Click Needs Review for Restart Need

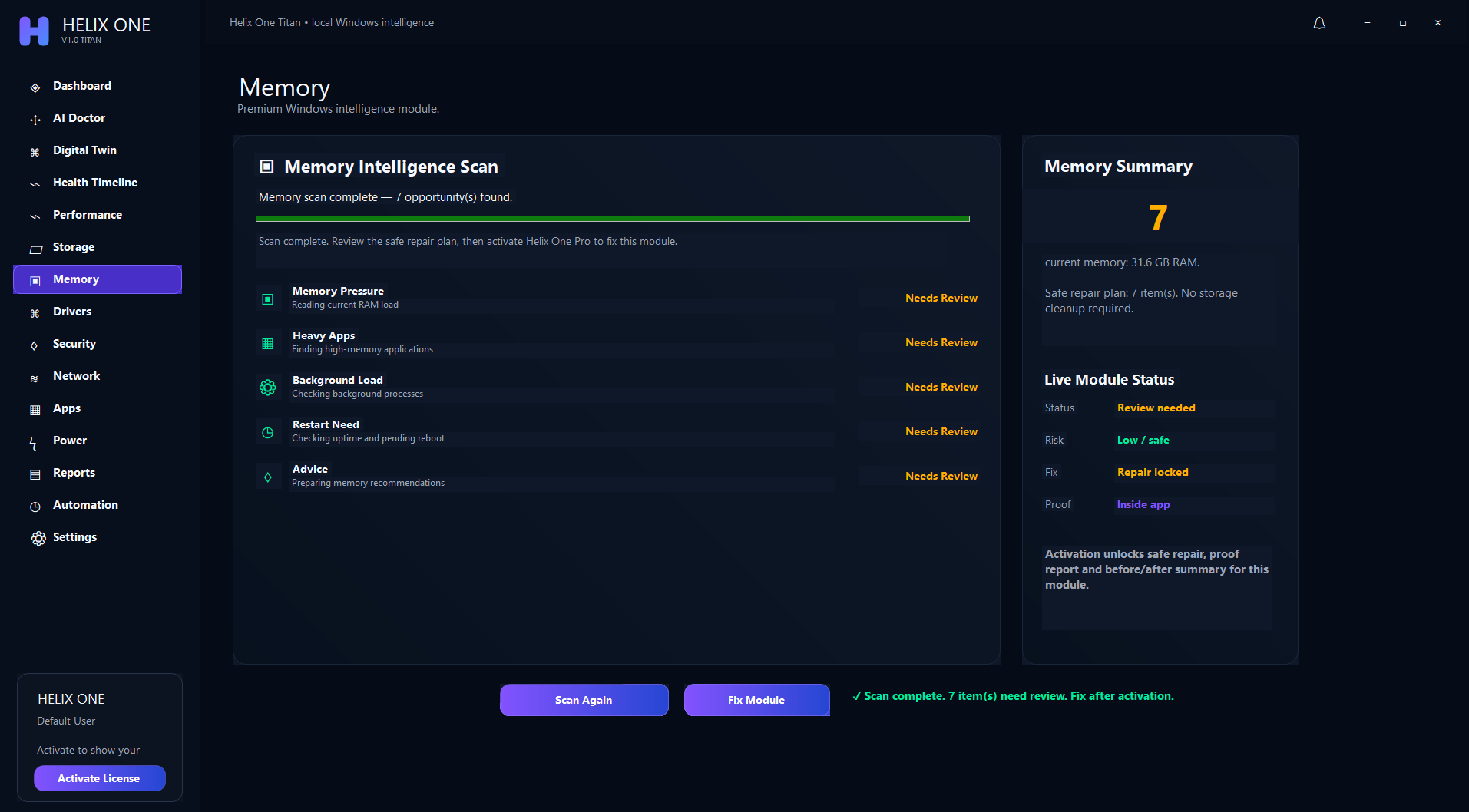click(941, 431)
